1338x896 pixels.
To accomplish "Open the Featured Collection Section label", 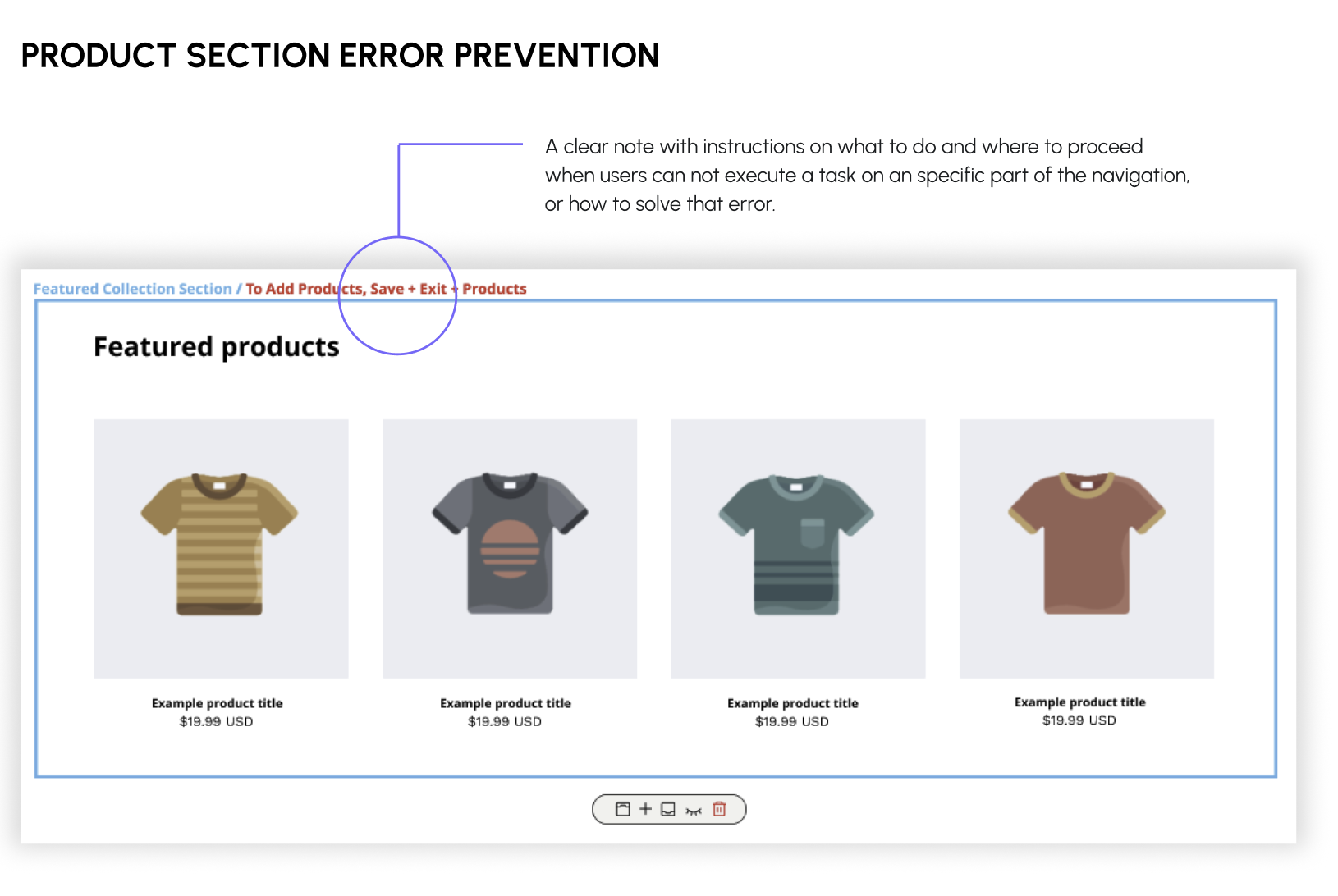I will coord(132,289).
